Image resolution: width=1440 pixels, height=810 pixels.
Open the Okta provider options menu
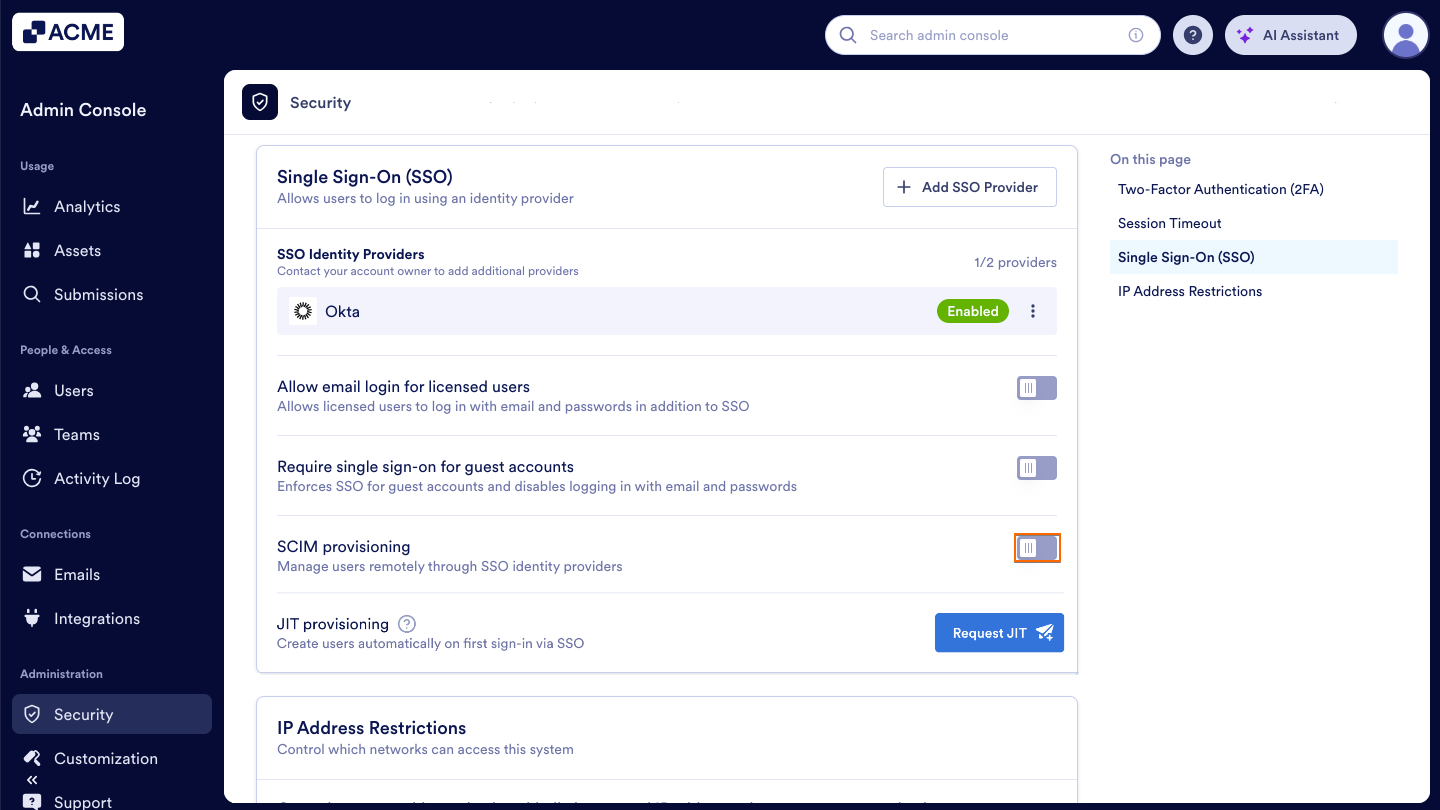coord(1033,311)
